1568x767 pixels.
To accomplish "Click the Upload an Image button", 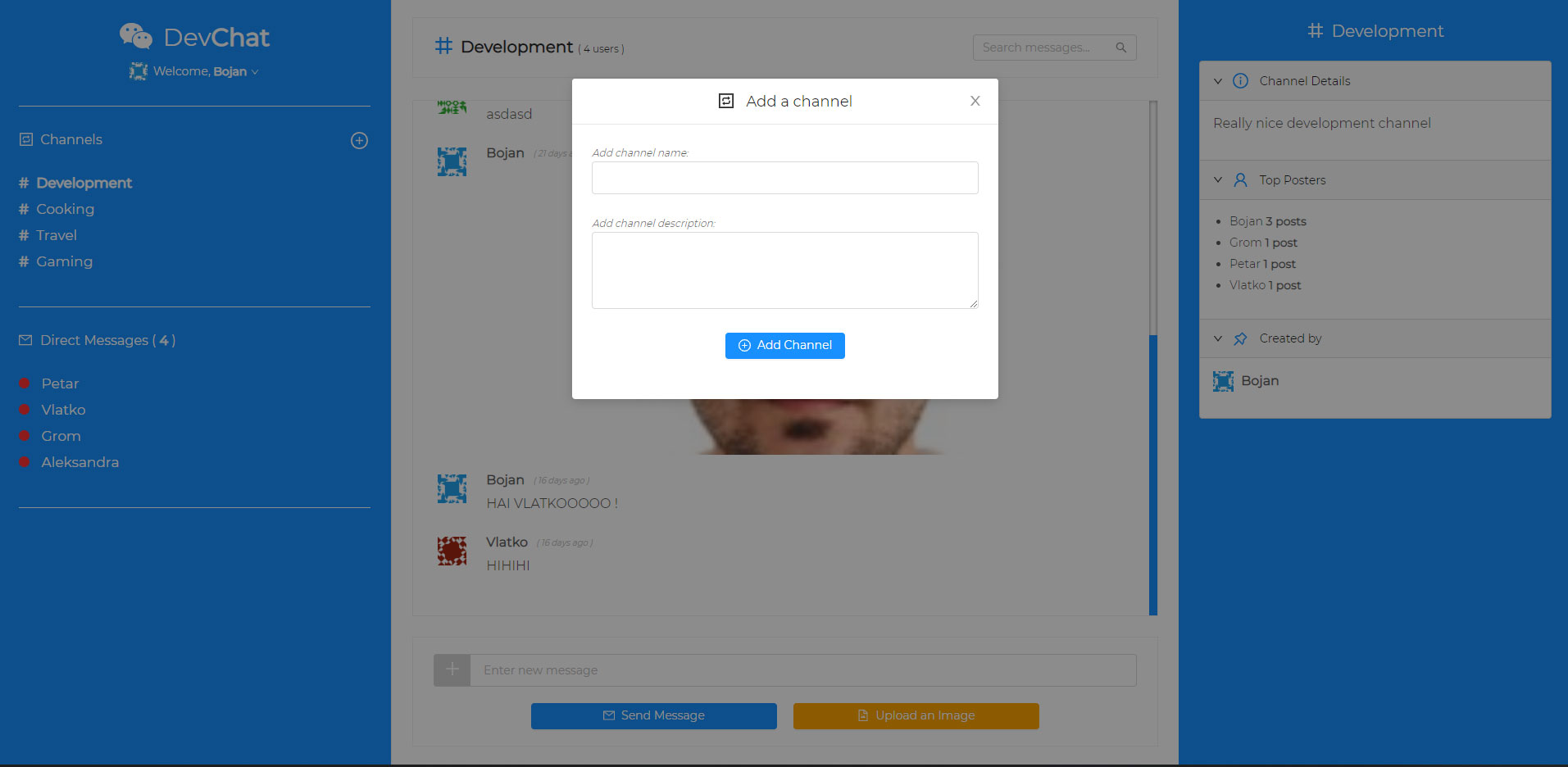I will (916, 715).
